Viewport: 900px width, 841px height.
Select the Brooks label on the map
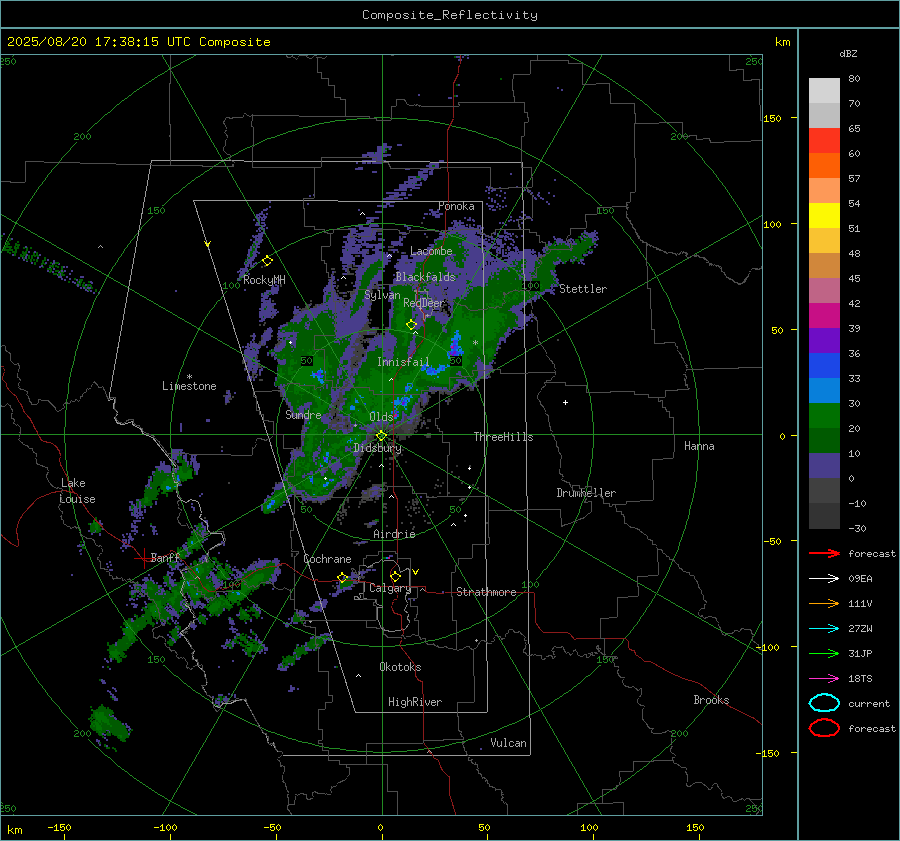(x=711, y=700)
